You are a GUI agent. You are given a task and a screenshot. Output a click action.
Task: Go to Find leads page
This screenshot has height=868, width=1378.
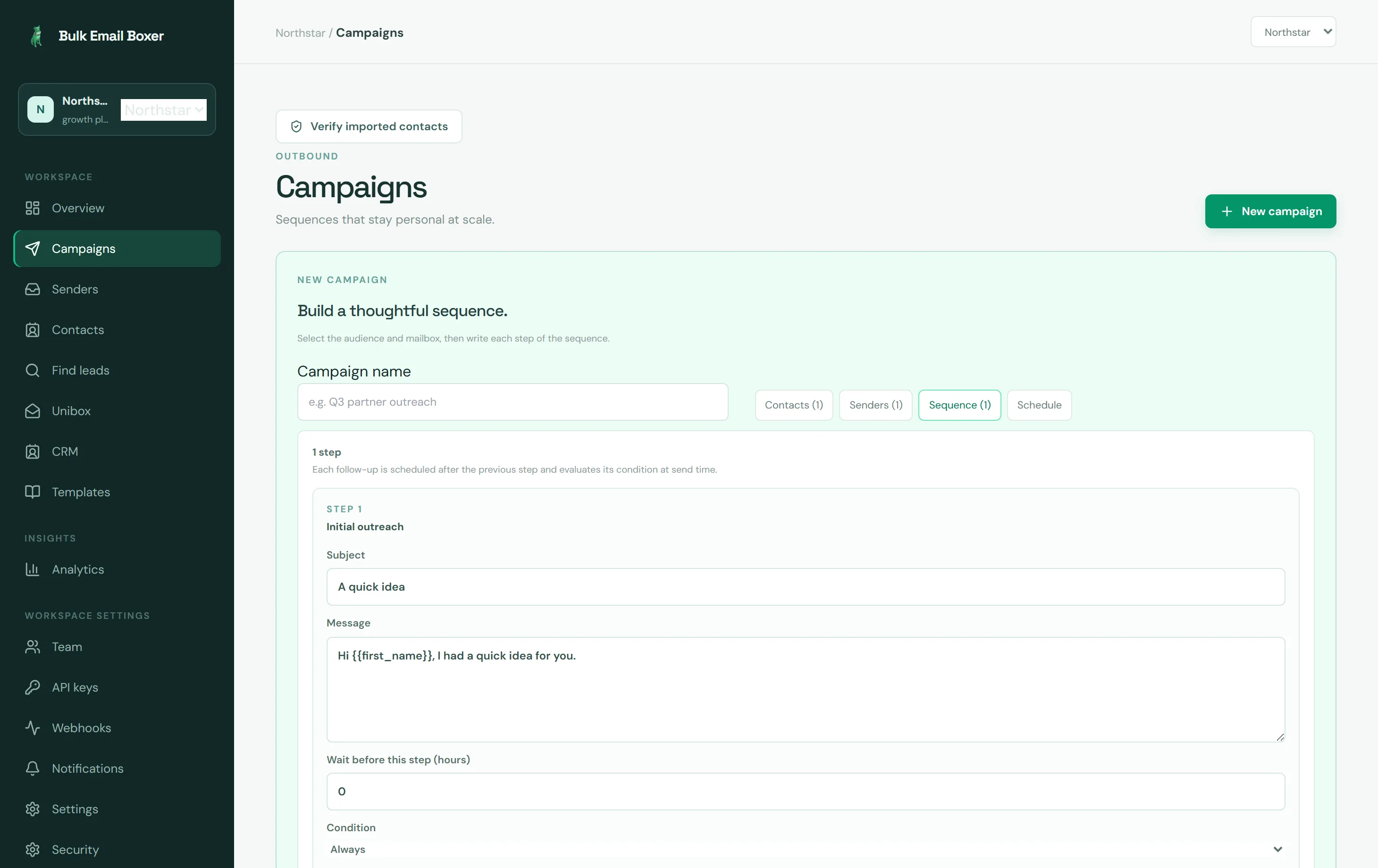117,370
